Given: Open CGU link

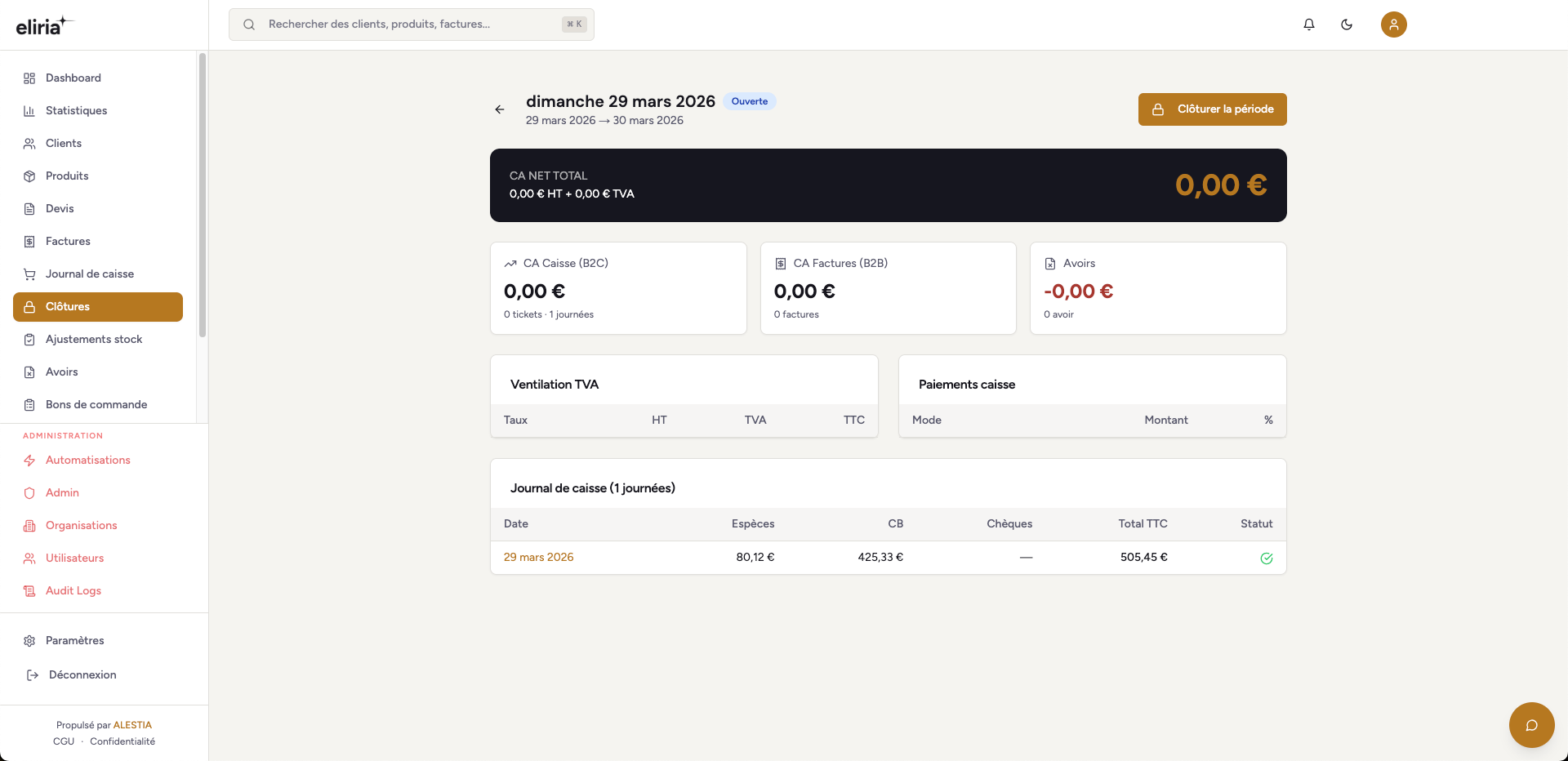Looking at the screenshot, I should 64,741.
